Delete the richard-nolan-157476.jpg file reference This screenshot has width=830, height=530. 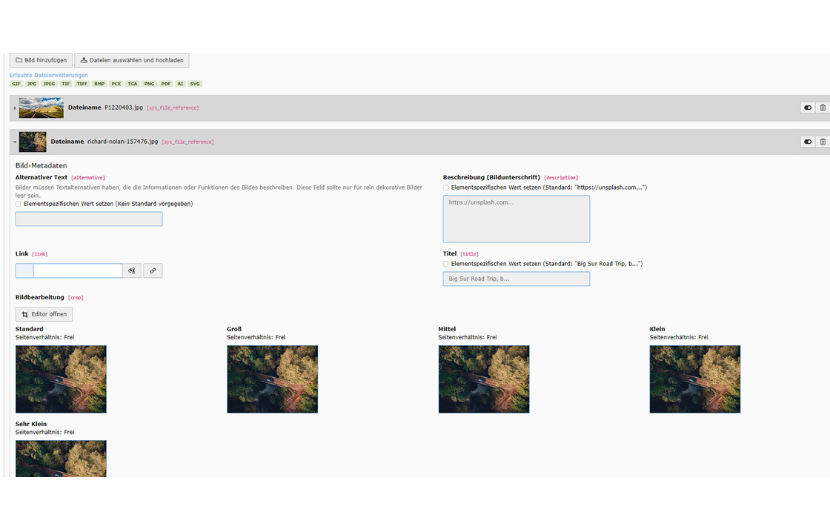click(x=823, y=142)
